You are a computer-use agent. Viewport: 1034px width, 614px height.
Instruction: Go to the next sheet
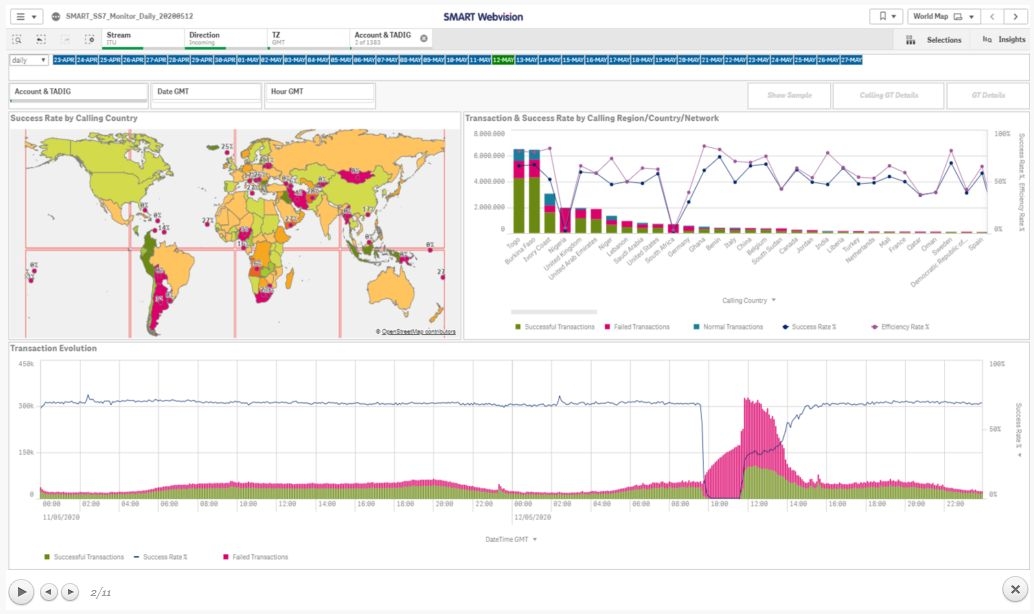1017,17
